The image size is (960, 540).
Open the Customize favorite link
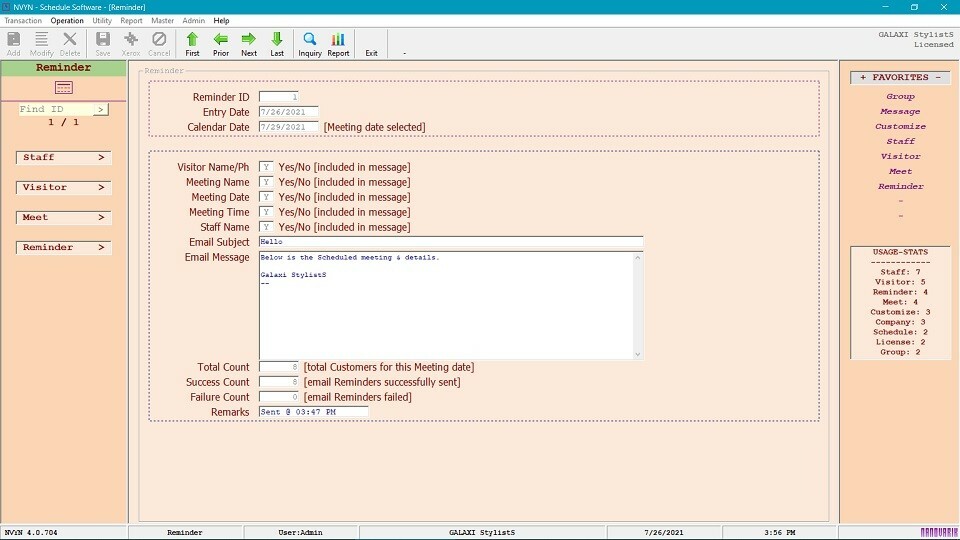click(x=900, y=126)
